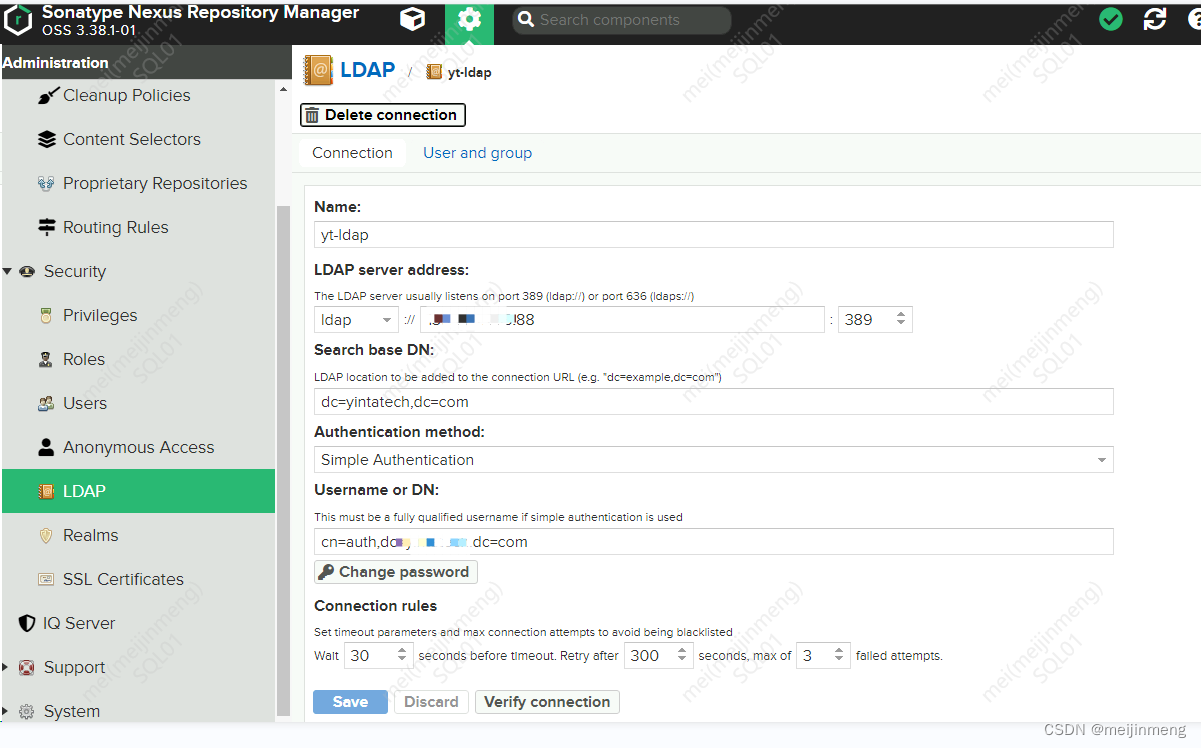Open Anonymous Access in sidebar
1201x748 pixels.
click(x=138, y=448)
